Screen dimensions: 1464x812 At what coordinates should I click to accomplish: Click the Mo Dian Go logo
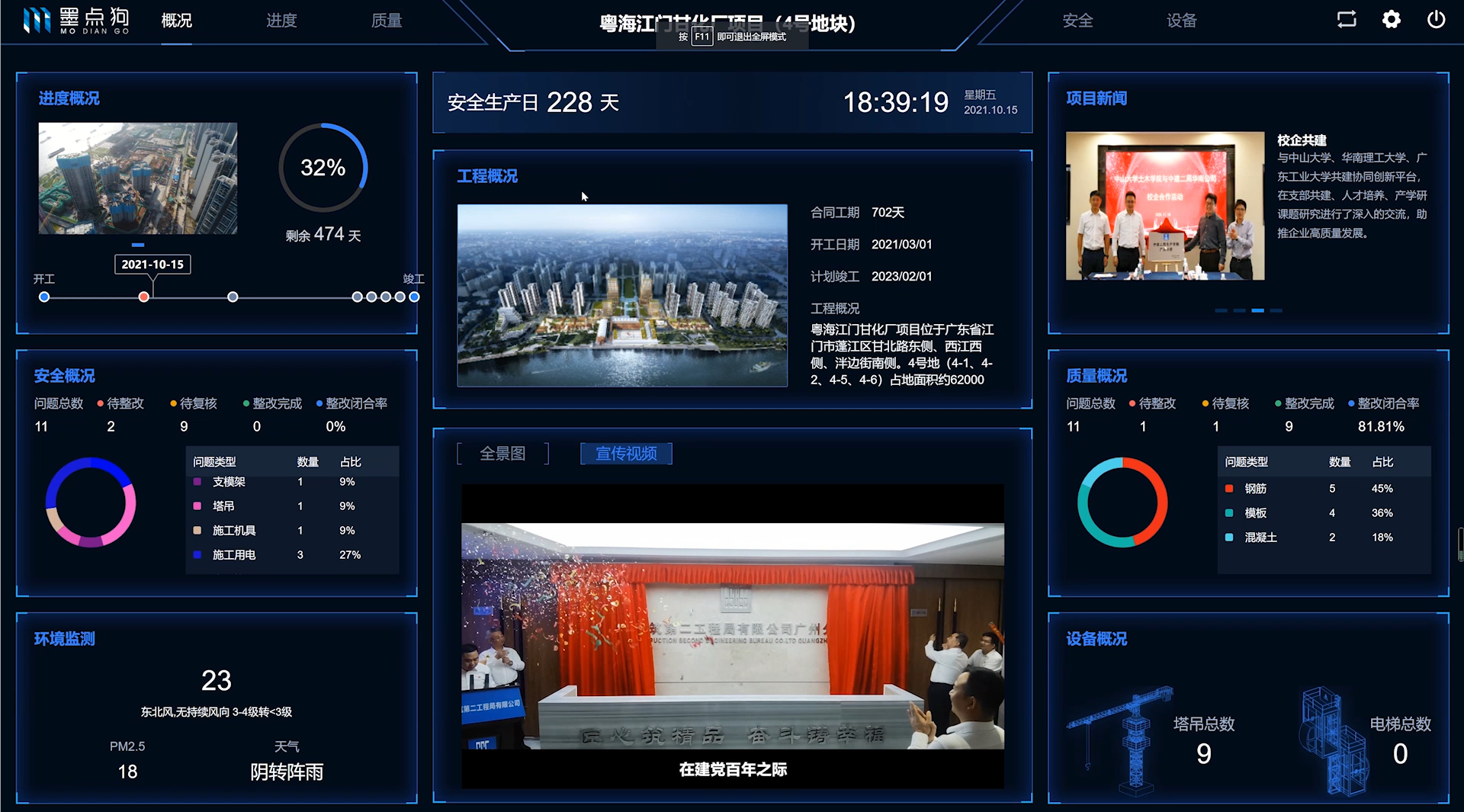coord(75,21)
